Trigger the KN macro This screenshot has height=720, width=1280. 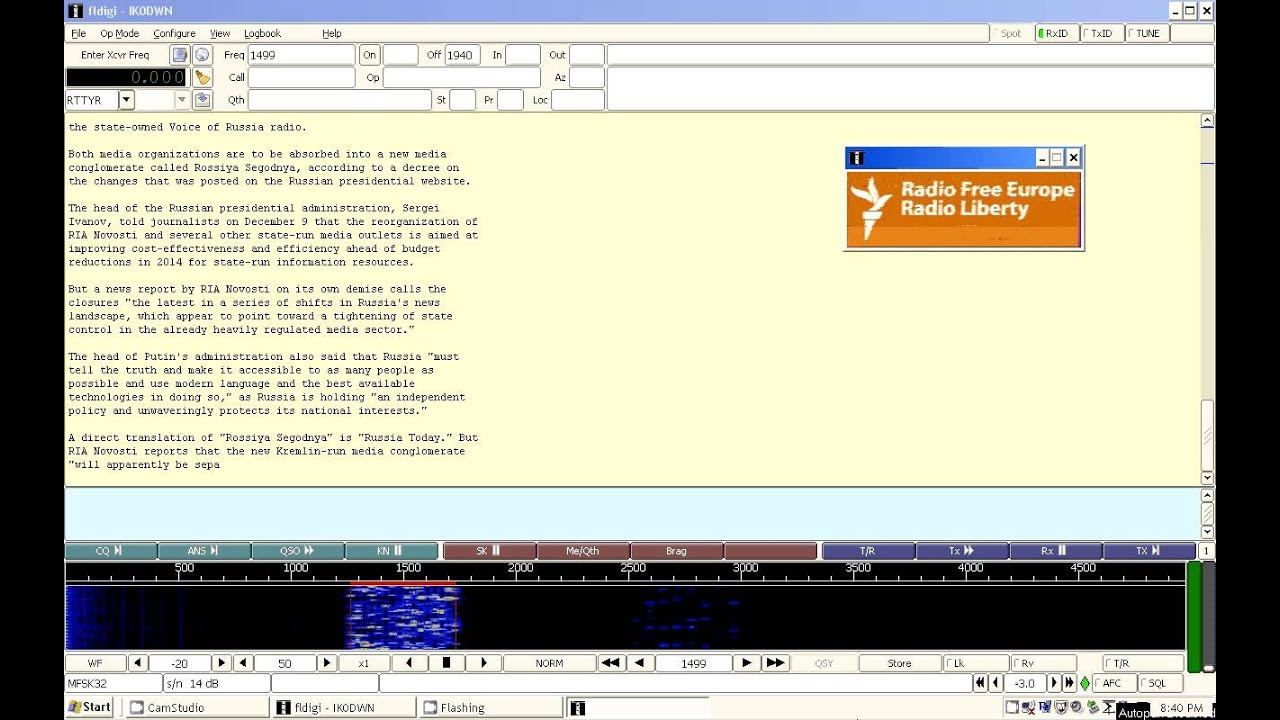click(391, 551)
